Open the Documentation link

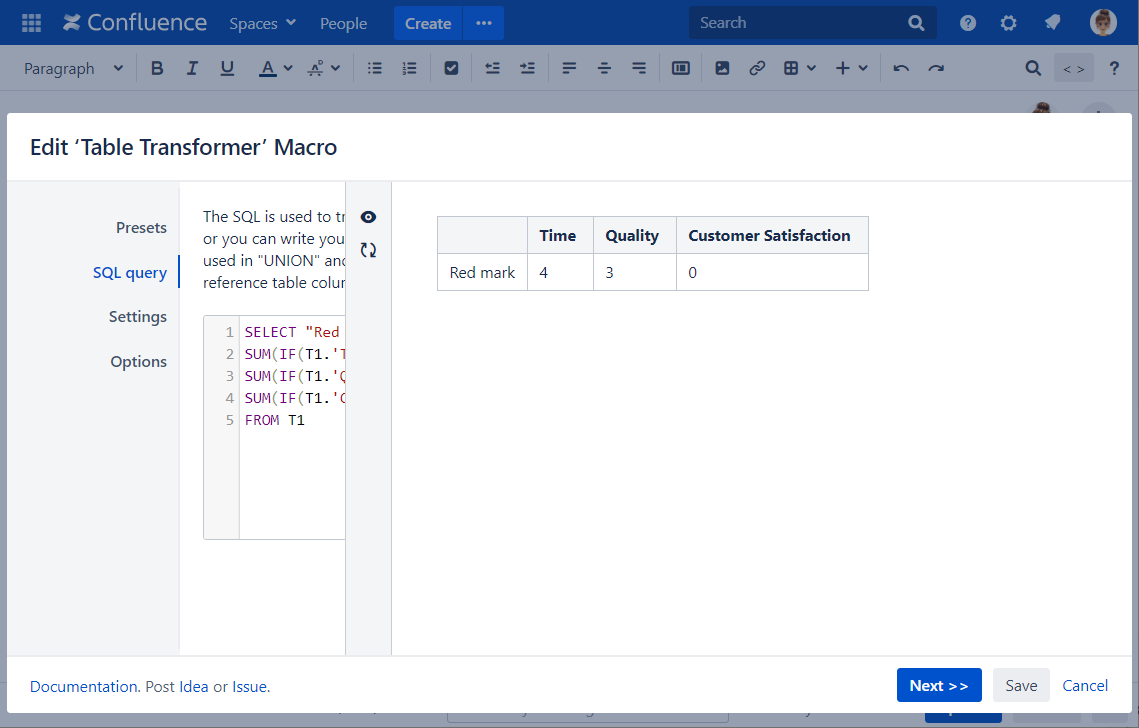pyautogui.click(x=84, y=686)
